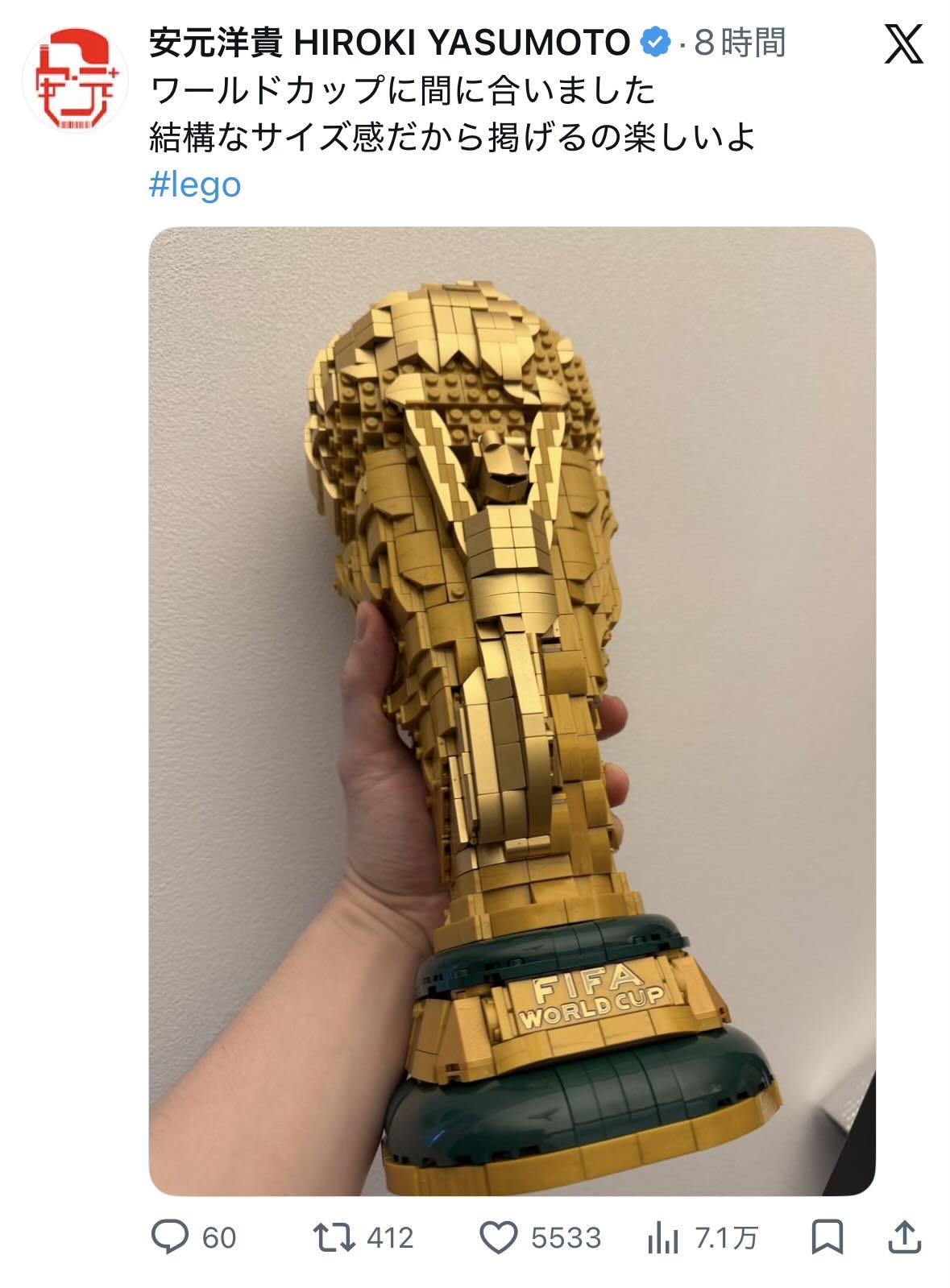Click the X logo

point(904,43)
